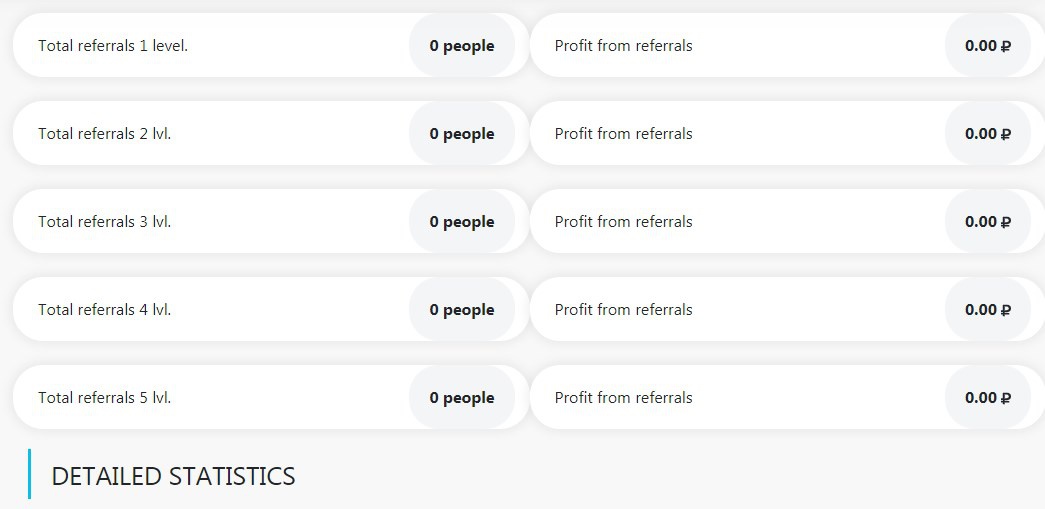The width and height of the screenshot is (1045, 509).
Task: Click the "0 people" badge for level 4 referrals
Action: 462,310
